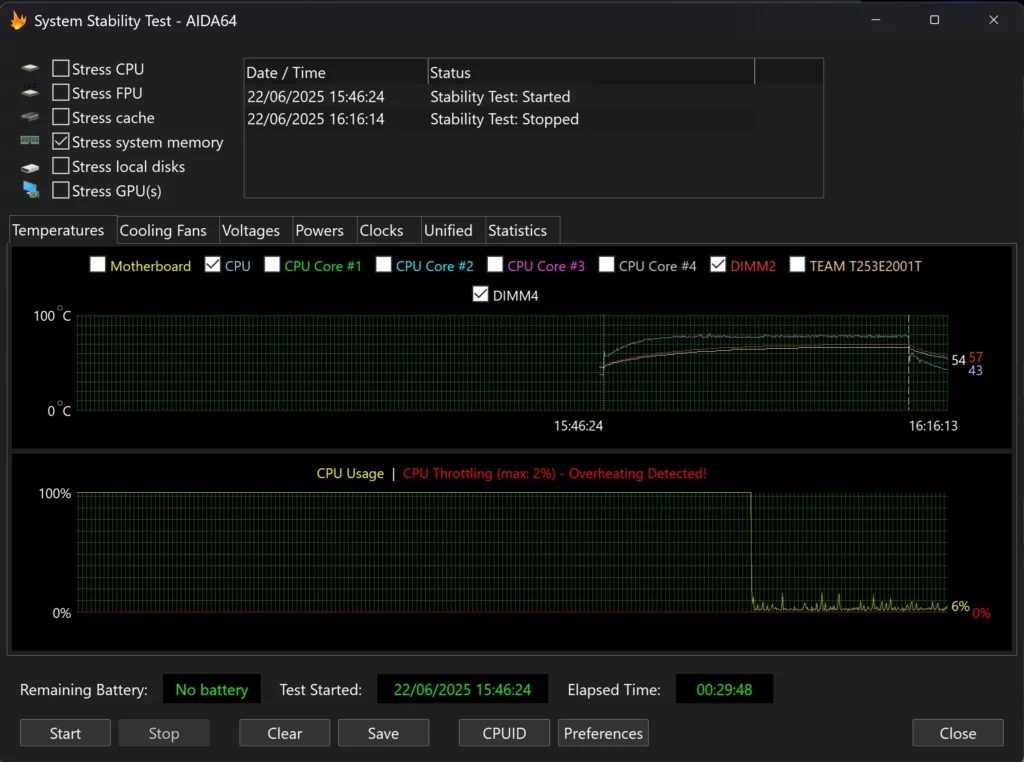Click the 57 DIMM2 temperature reading
The image size is (1024, 762).
[976, 357]
